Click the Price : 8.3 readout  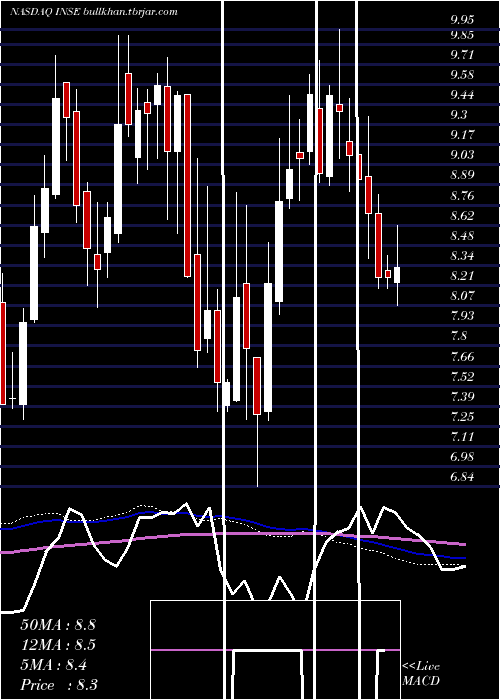[59, 685]
